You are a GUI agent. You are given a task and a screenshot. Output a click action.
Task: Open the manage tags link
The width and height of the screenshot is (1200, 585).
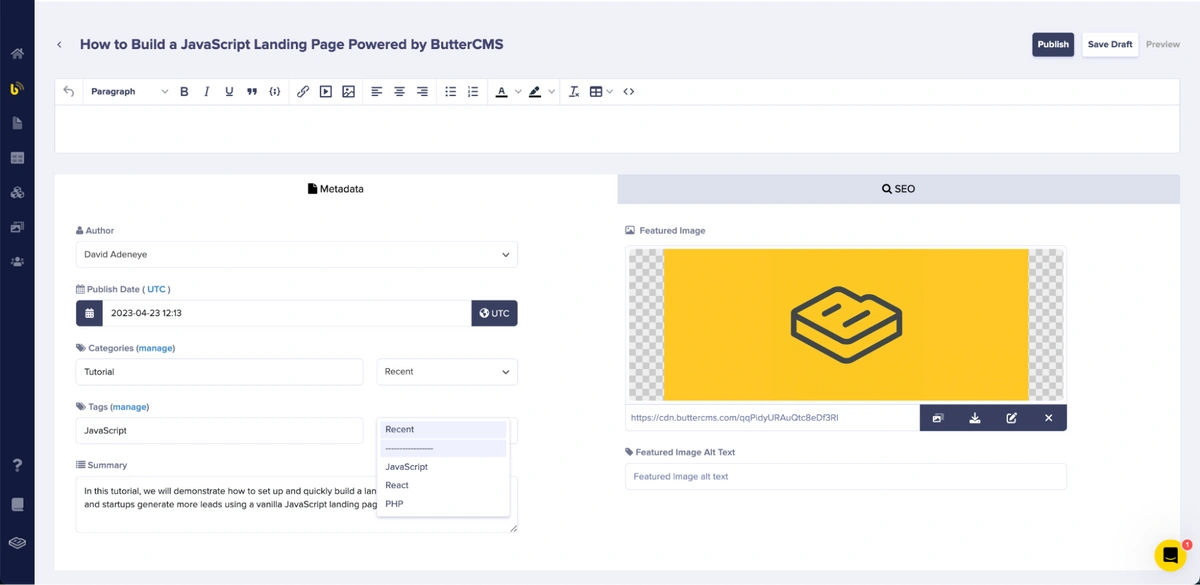click(130, 407)
